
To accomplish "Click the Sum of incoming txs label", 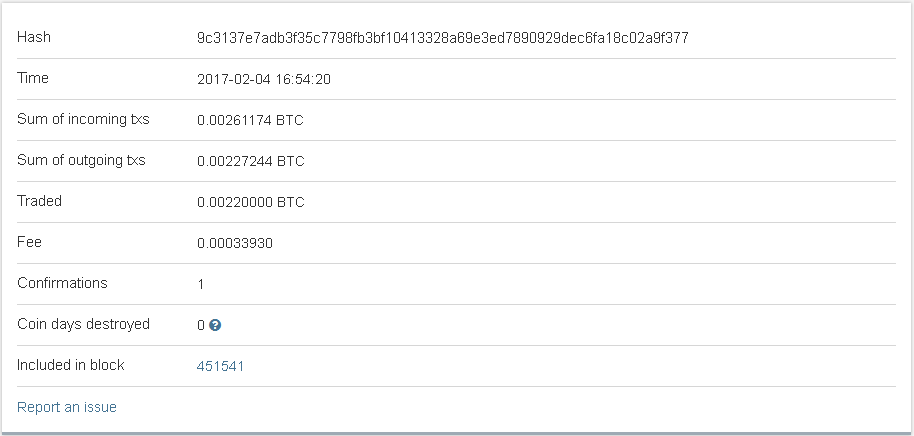I will pos(83,119).
